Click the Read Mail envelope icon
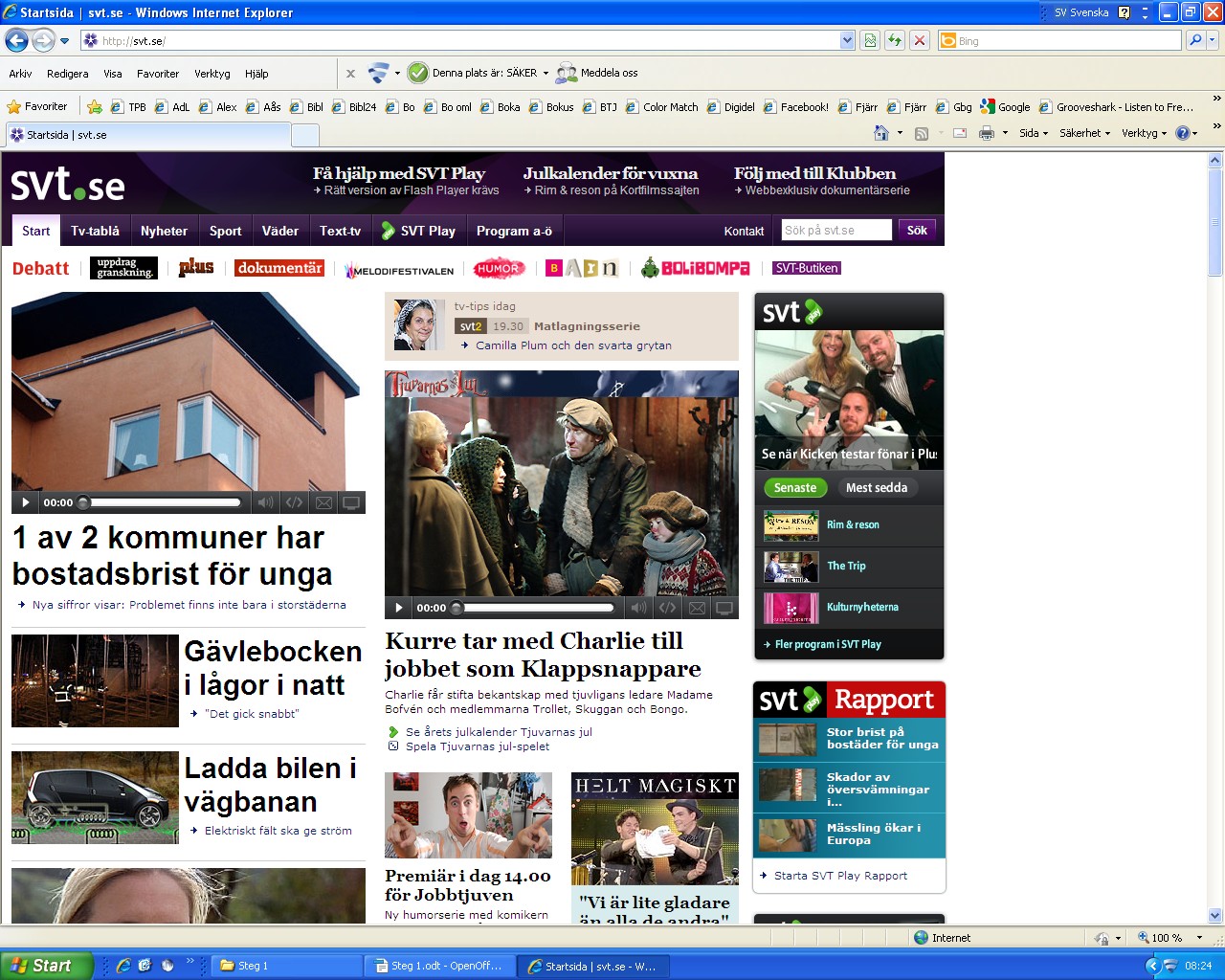1225x980 pixels. point(960,133)
